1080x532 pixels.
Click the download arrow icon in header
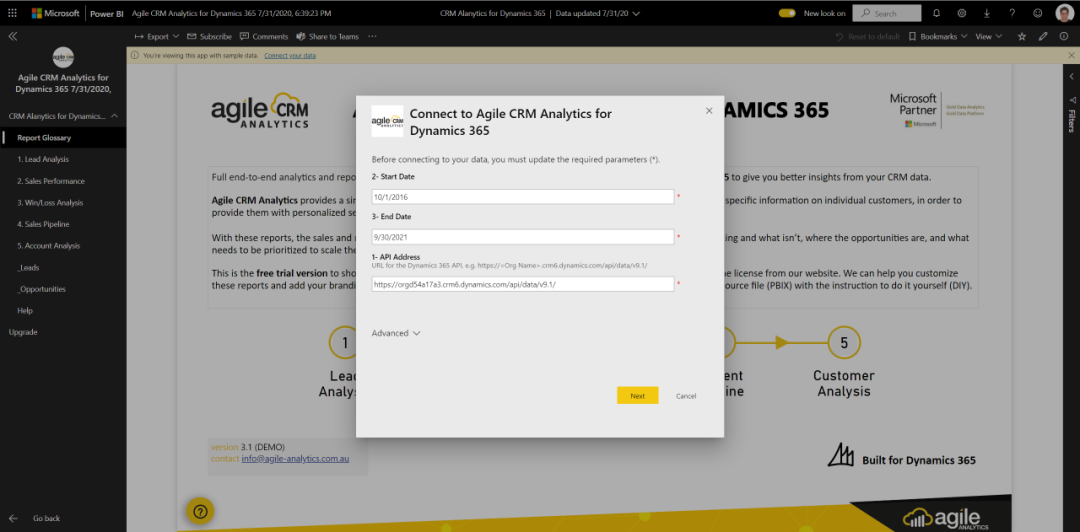click(x=986, y=13)
